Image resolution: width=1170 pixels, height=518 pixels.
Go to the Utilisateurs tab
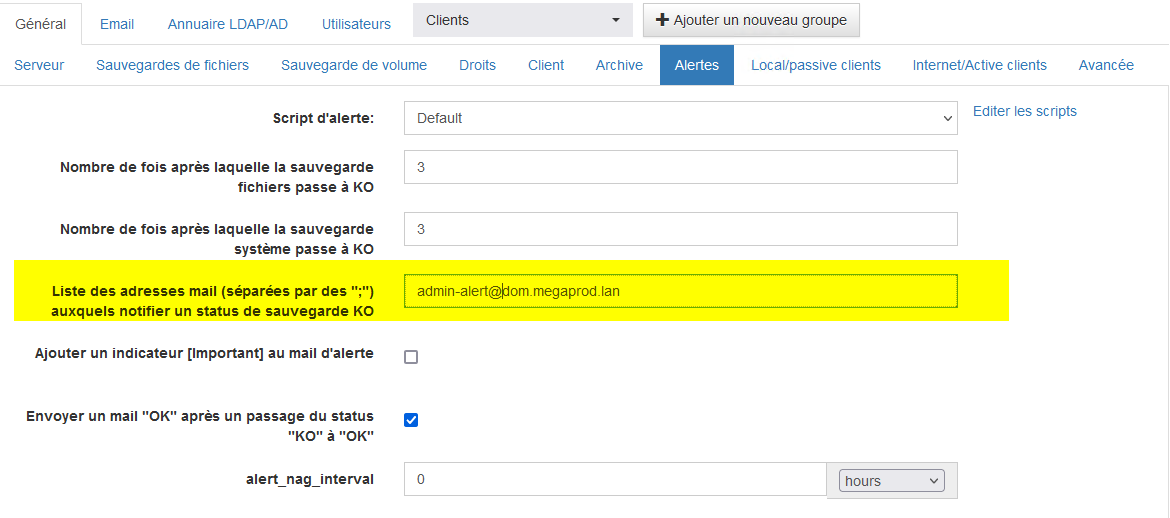[356, 24]
